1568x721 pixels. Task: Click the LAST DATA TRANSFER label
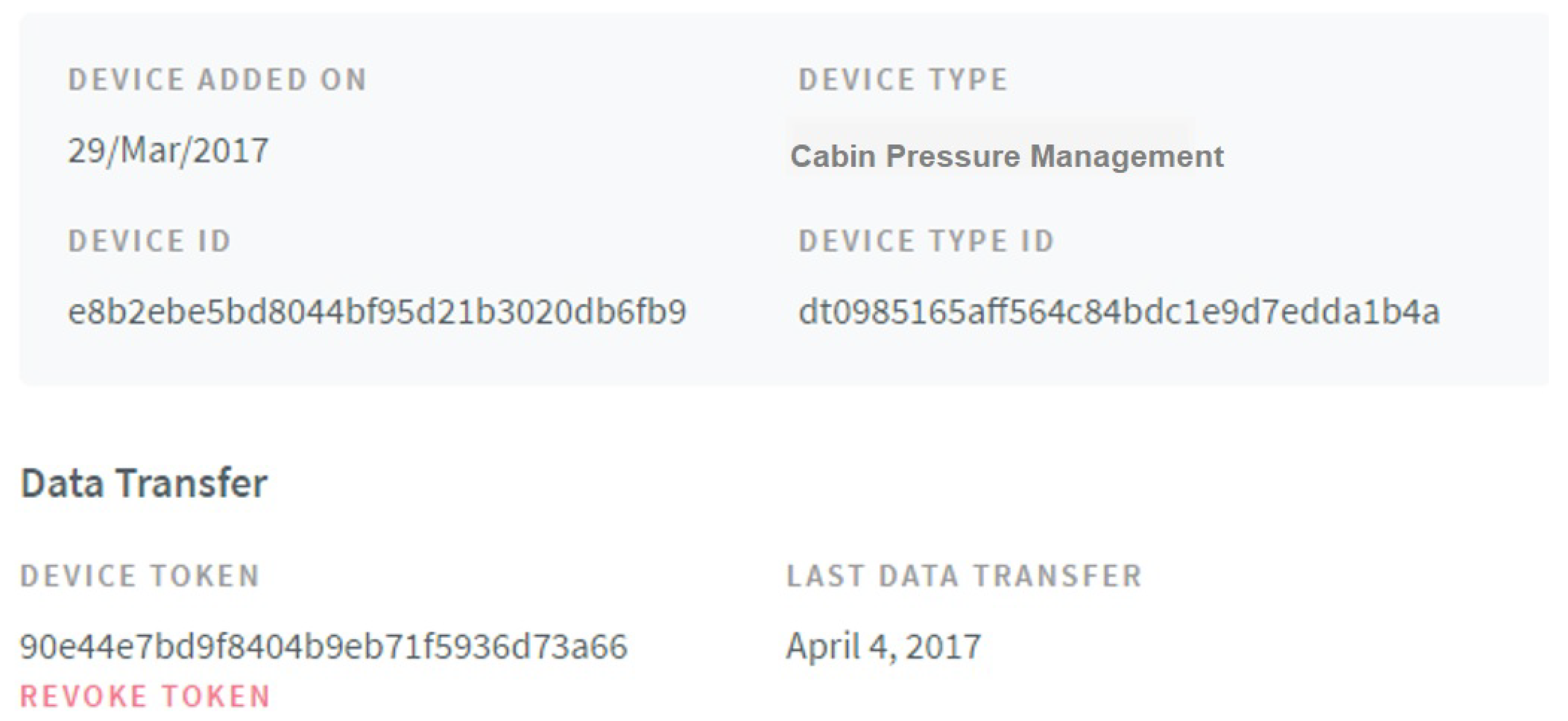tap(964, 576)
